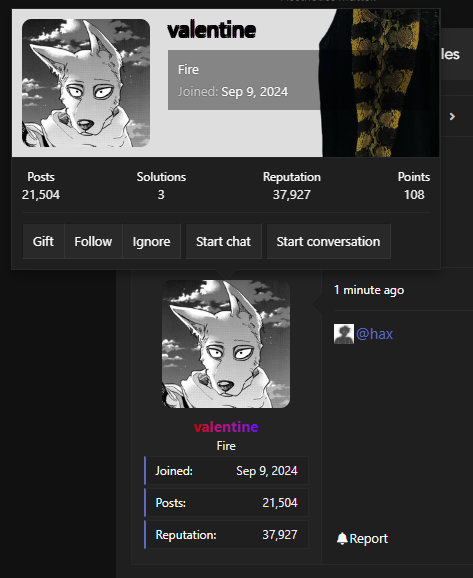Open Start conversation with valentine
This screenshot has width=473, height=578.
click(x=328, y=241)
